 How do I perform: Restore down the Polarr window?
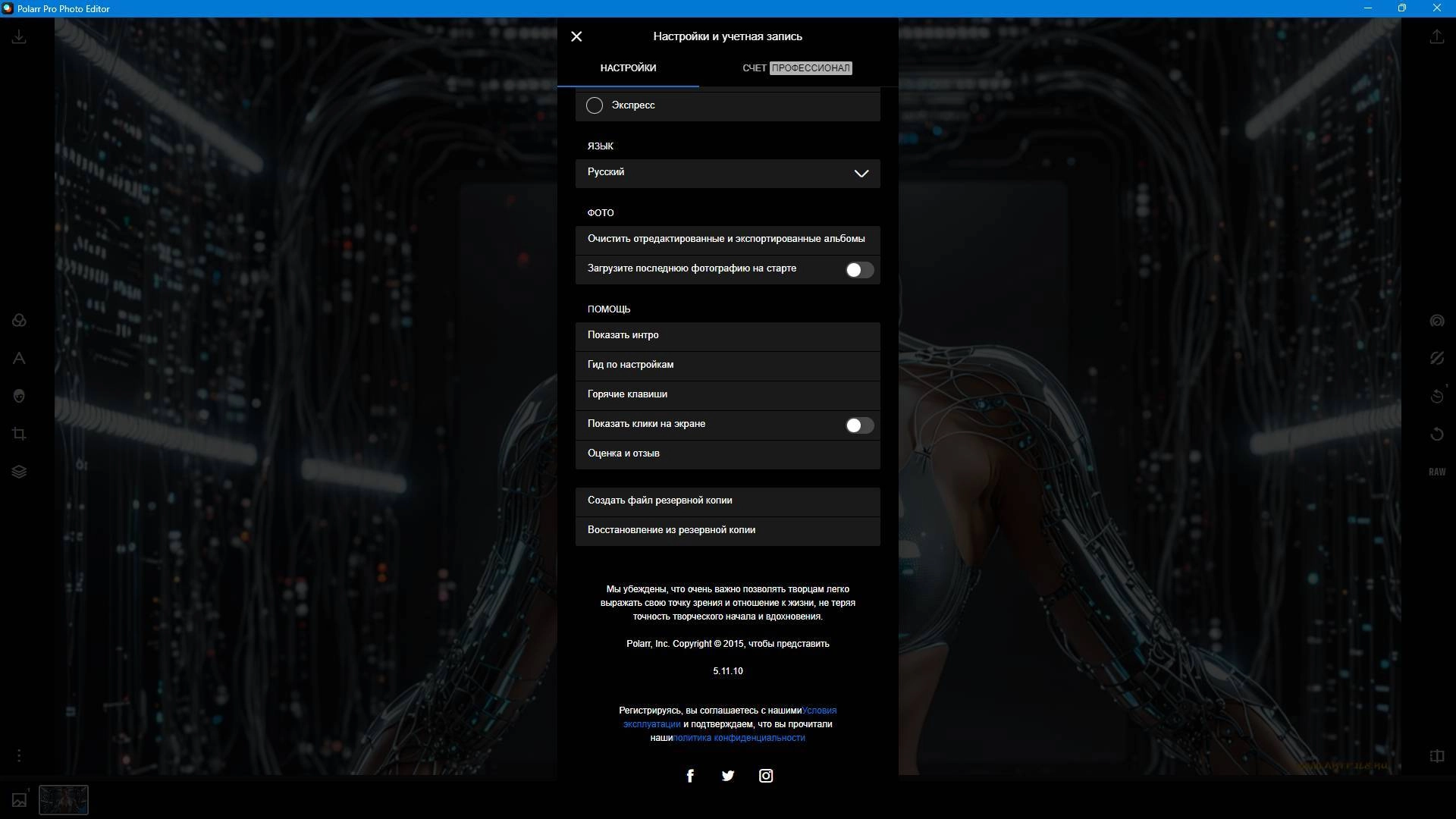coord(1402,8)
